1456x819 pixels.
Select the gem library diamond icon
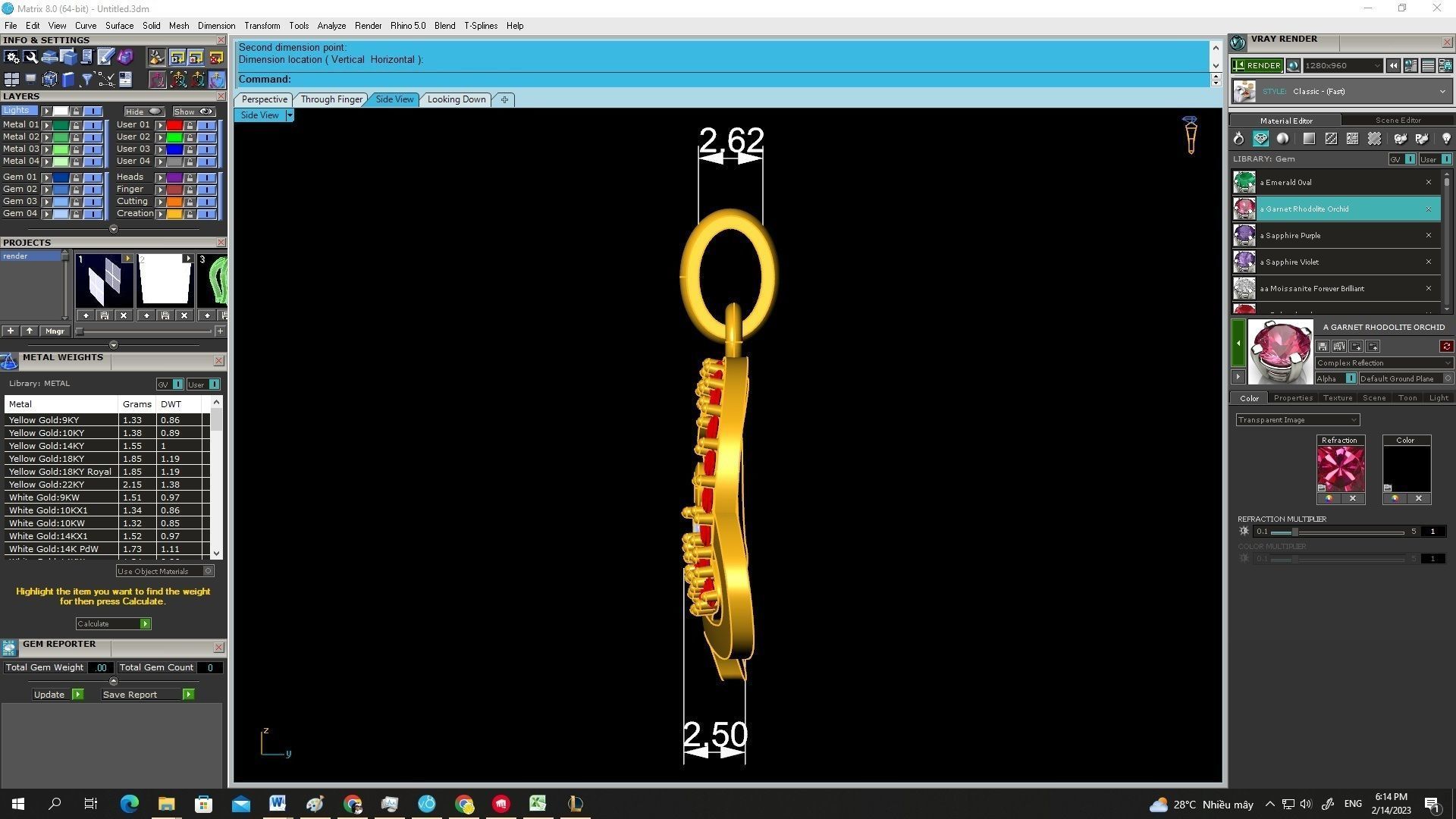tap(1260, 139)
